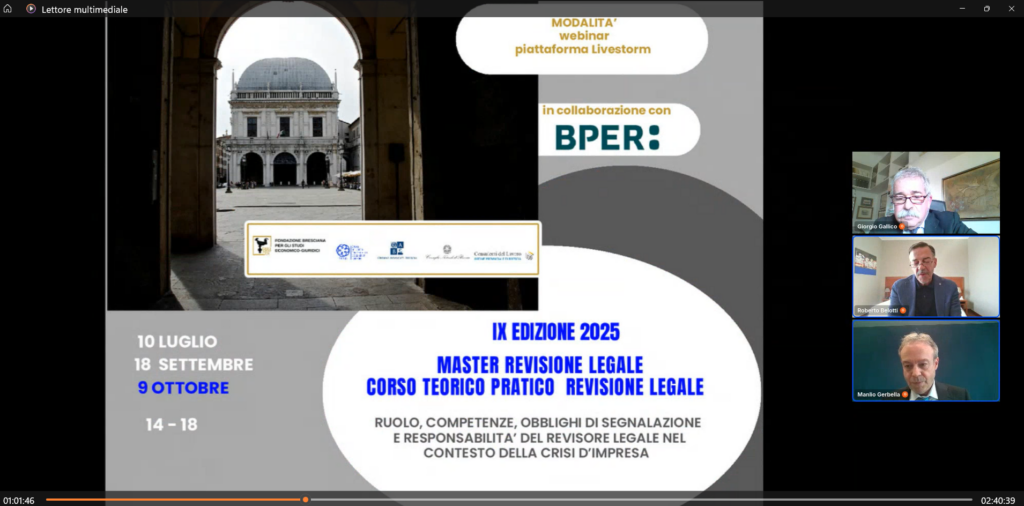
Task: Click the Home icon in title bar
Action: (8, 8)
